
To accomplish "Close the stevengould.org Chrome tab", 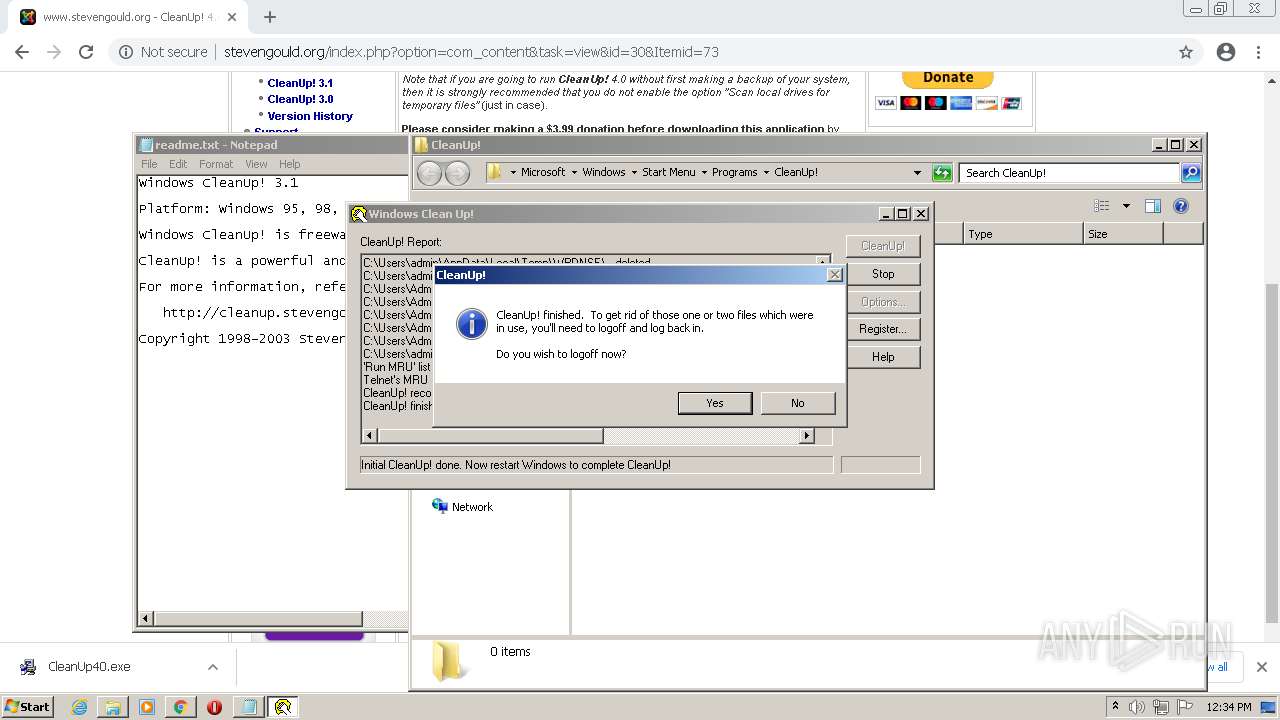I will pyautogui.click(x=232, y=17).
